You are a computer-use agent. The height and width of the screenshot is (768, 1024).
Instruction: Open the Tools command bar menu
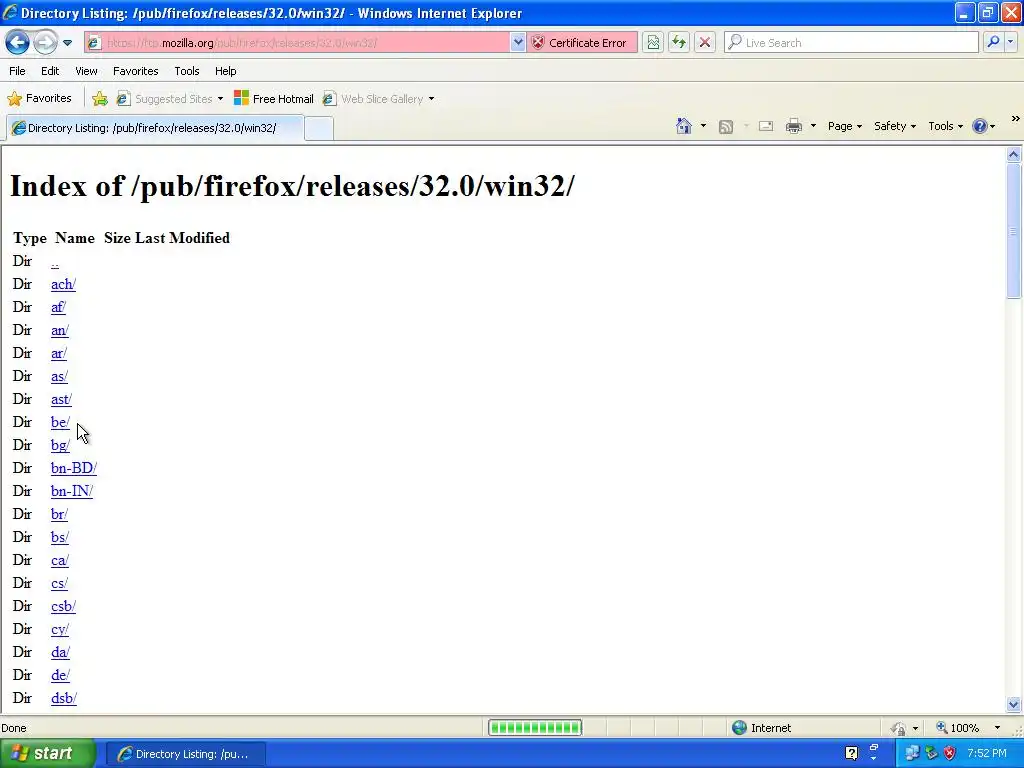(945, 127)
